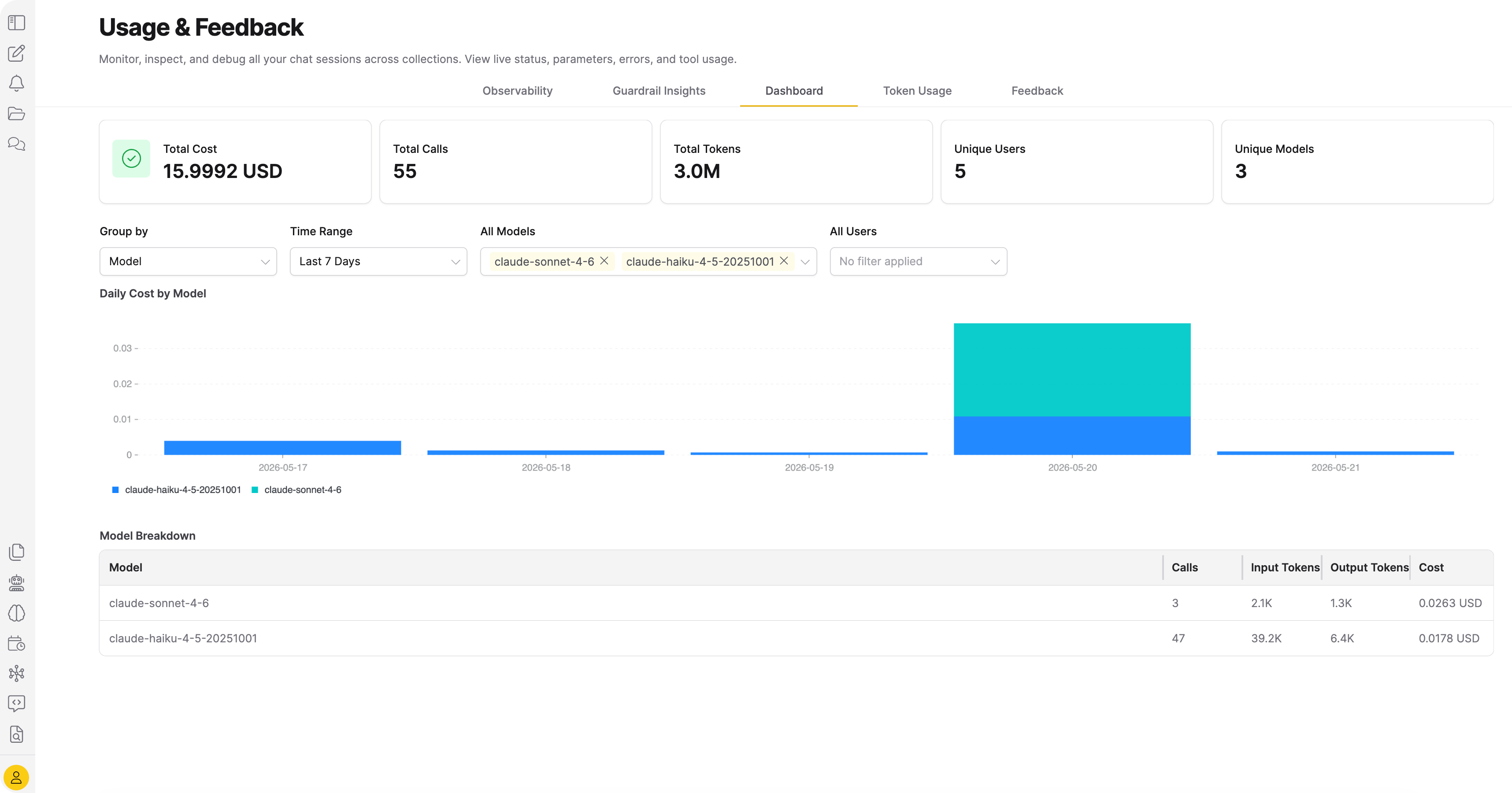Image resolution: width=1512 pixels, height=793 pixels.
Task: Open notifications bell icon
Action: point(16,83)
